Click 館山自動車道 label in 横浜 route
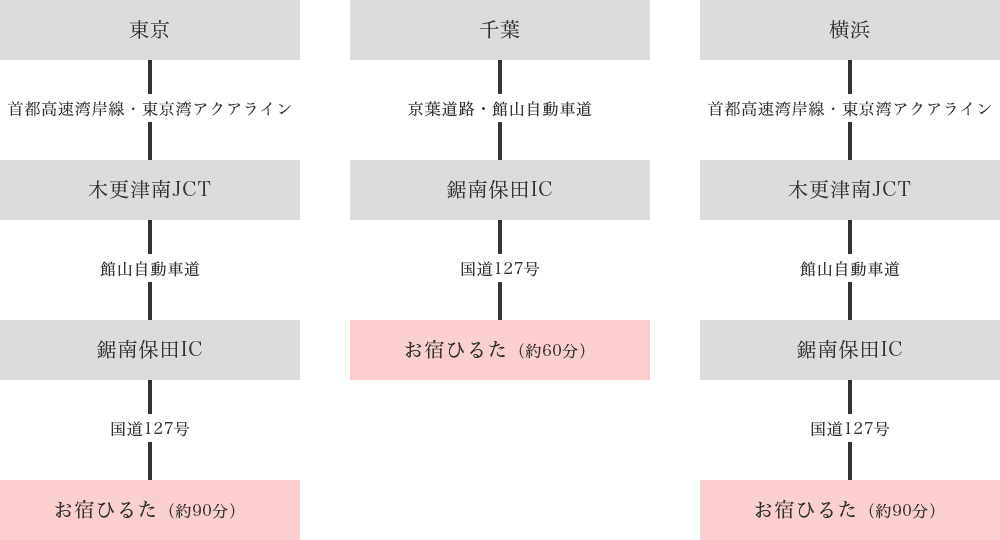 (x=849, y=269)
